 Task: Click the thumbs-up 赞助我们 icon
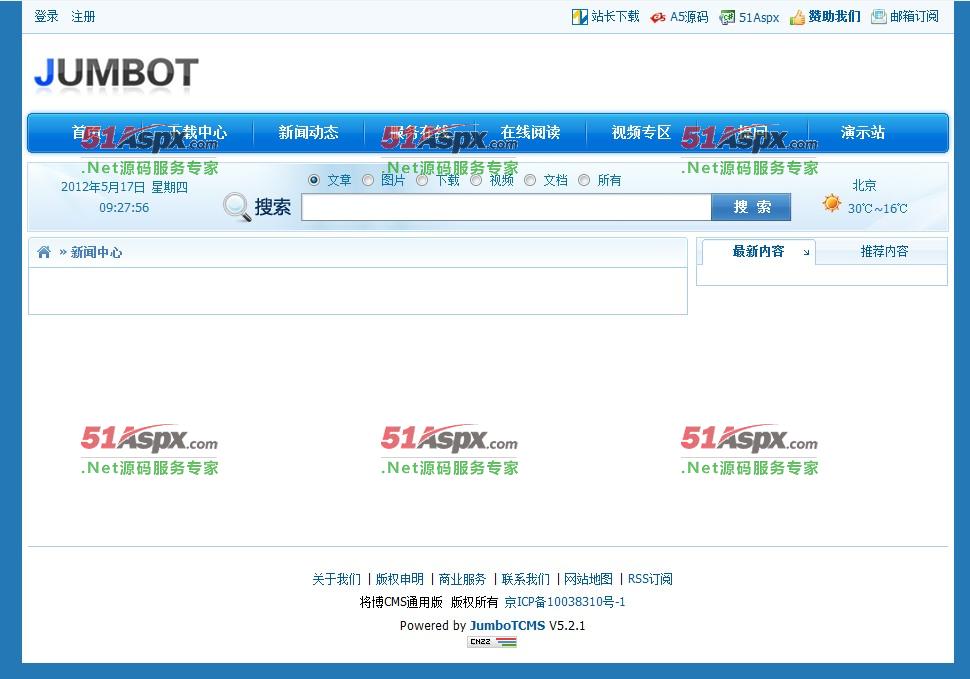click(x=797, y=17)
